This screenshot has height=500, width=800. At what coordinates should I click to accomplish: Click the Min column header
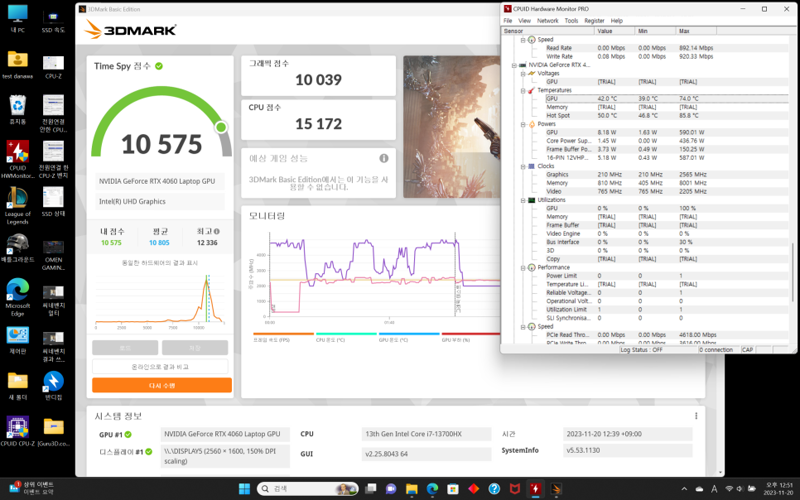pos(656,31)
